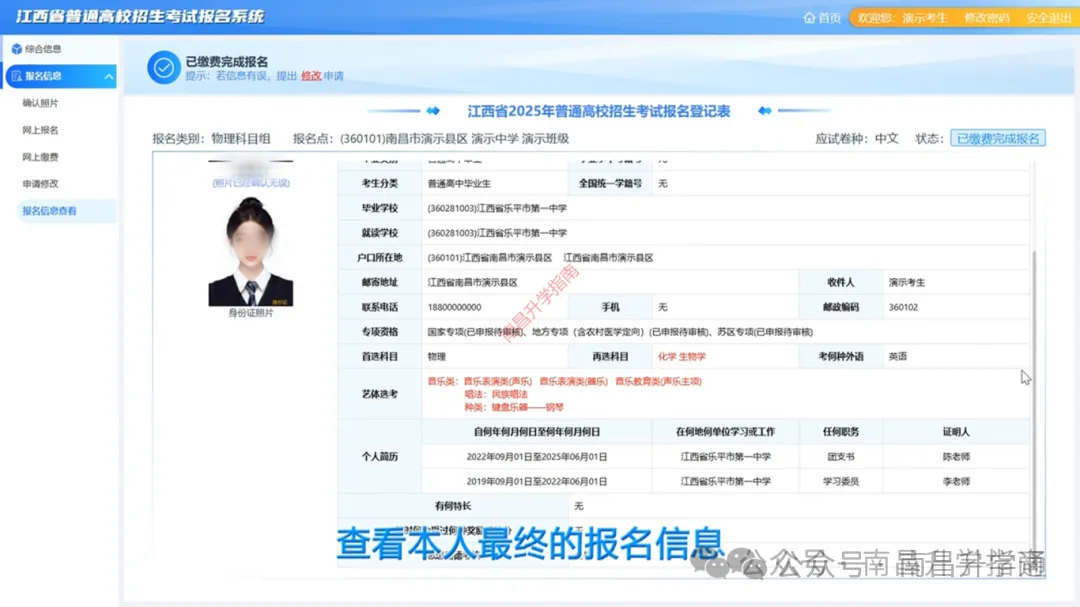Collapse the 报名信息 menu with its chevron
Image resolution: width=1080 pixels, height=607 pixels.
tap(109, 76)
